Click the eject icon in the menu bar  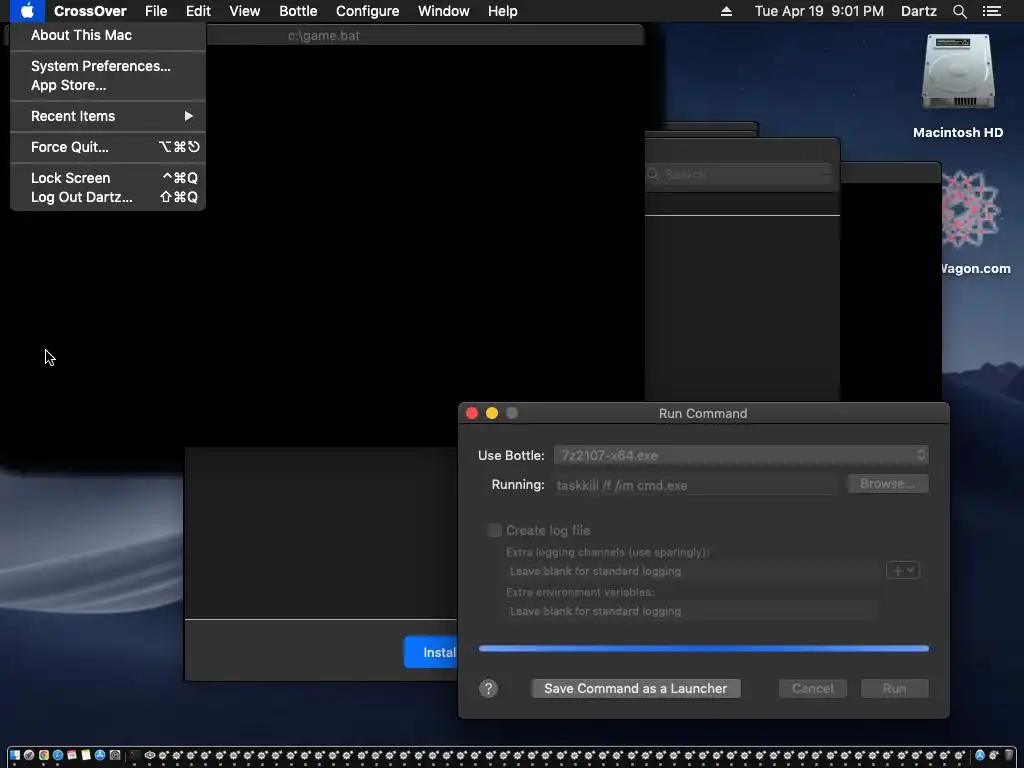(x=726, y=11)
